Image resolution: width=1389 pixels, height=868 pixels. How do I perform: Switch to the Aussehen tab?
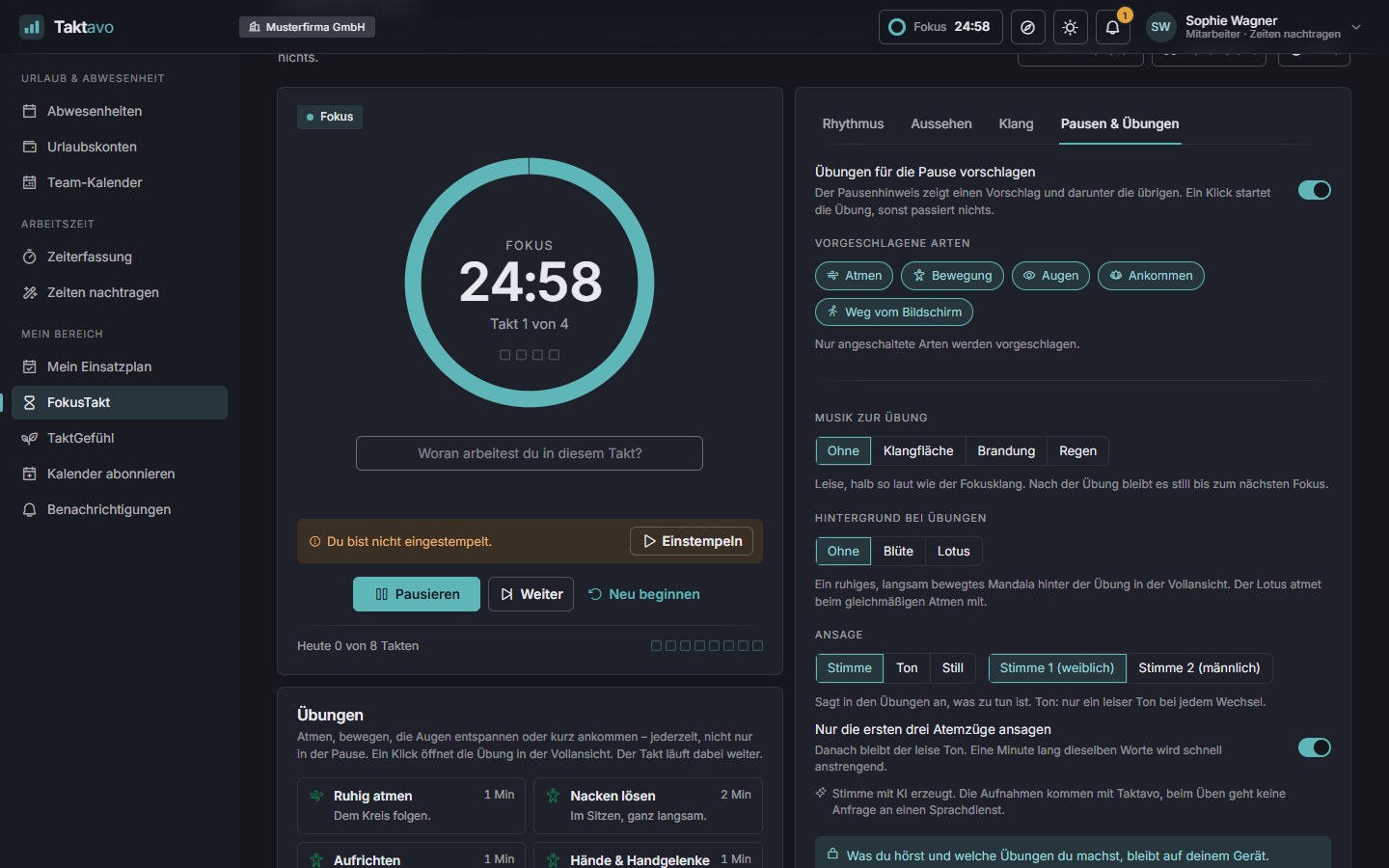click(941, 123)
